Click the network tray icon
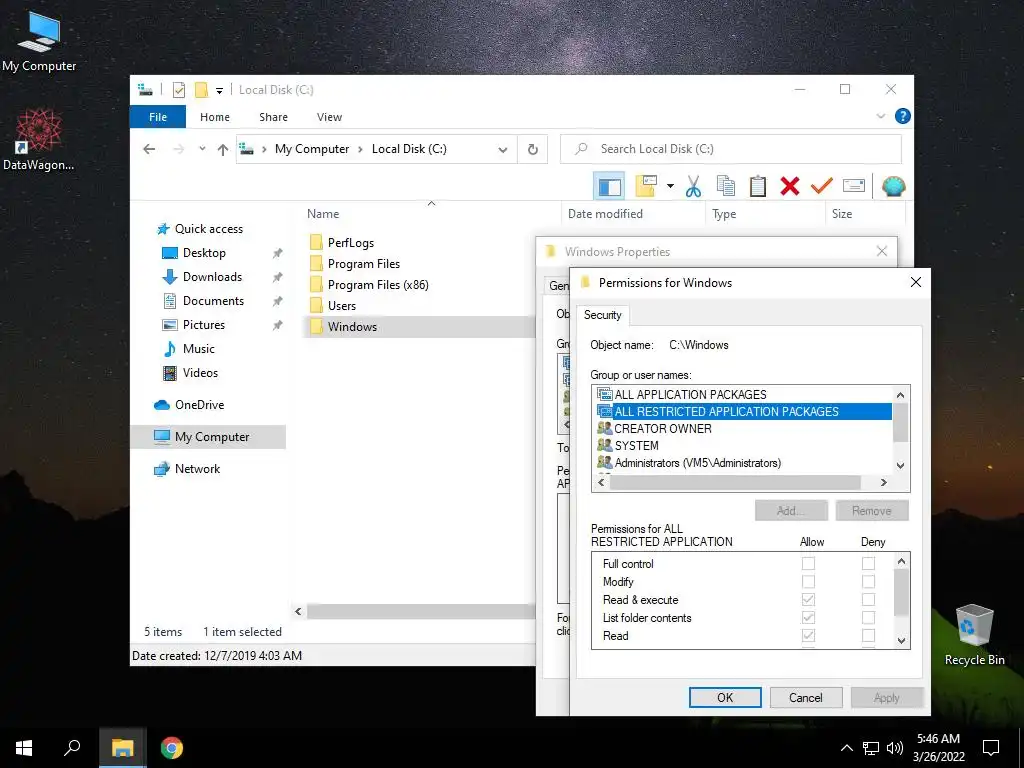The height and width of the screenshot is (768, 1024). [x=871, y=748]
